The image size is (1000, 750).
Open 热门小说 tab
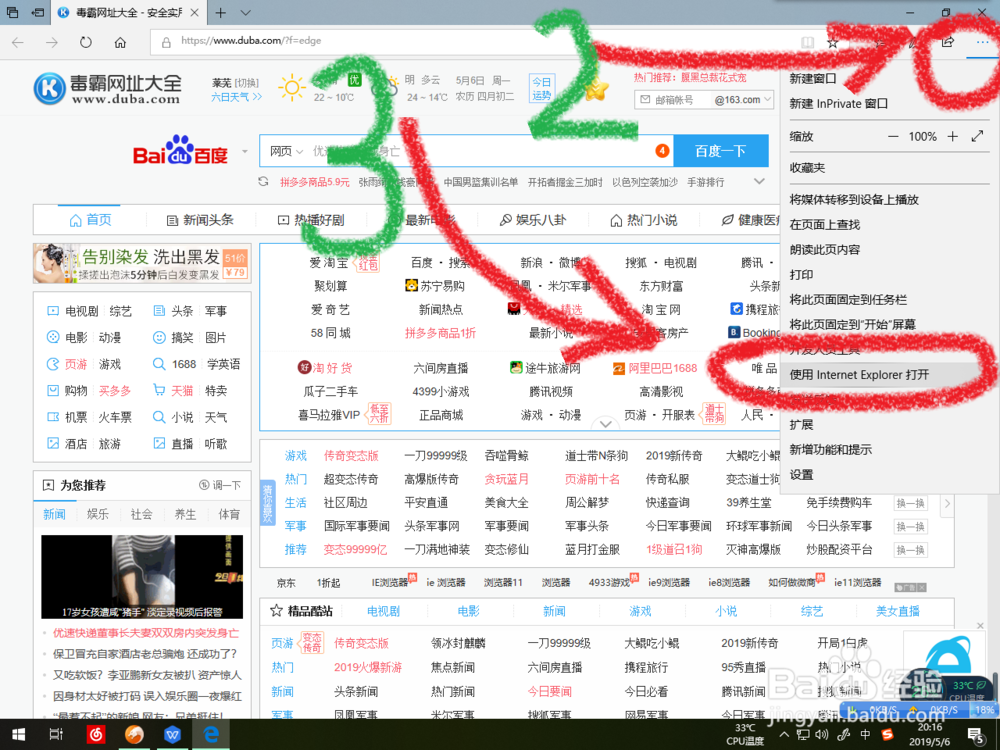(x=643, y=220)
